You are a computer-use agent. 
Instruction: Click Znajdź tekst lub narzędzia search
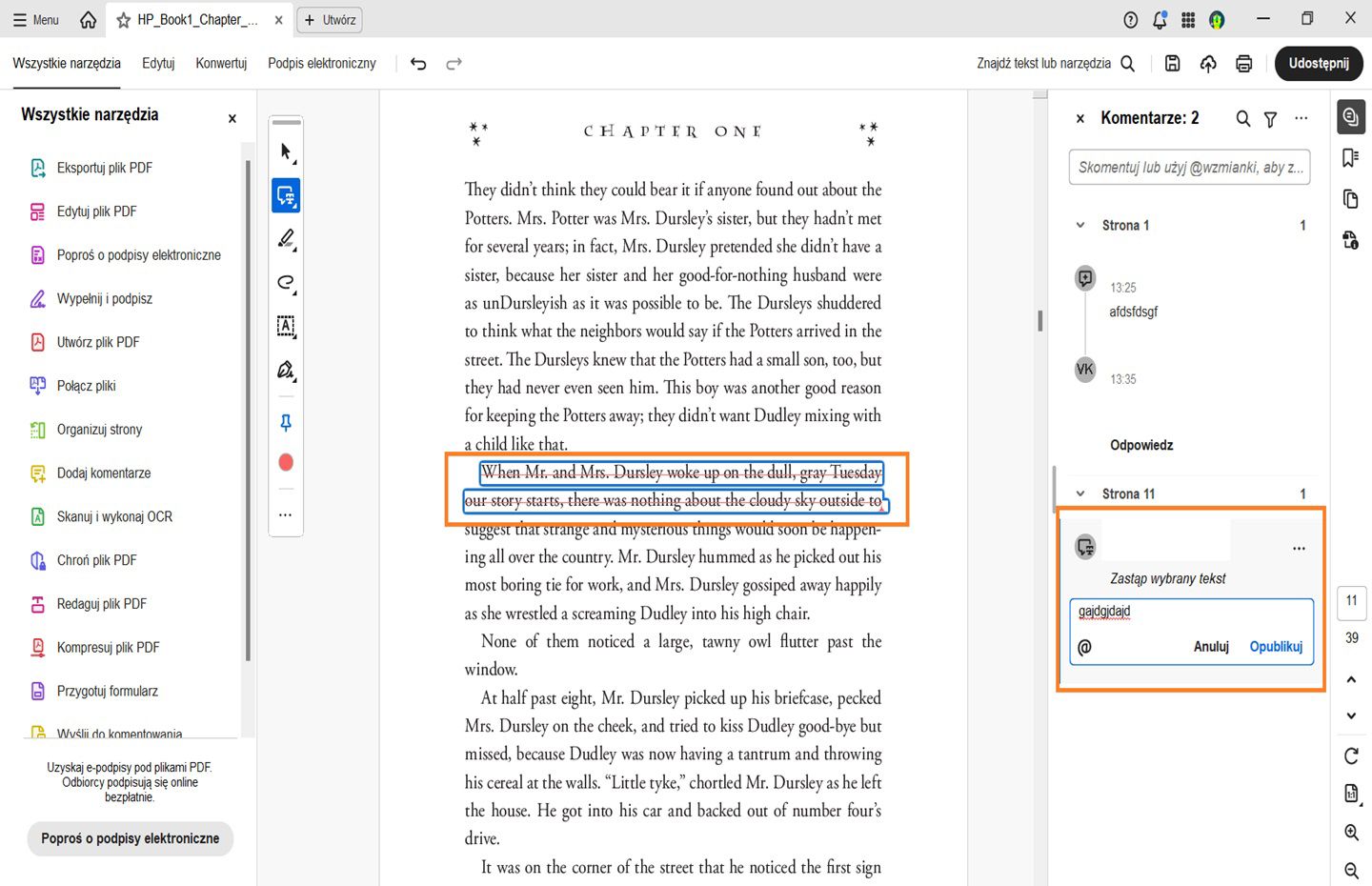1056,63
